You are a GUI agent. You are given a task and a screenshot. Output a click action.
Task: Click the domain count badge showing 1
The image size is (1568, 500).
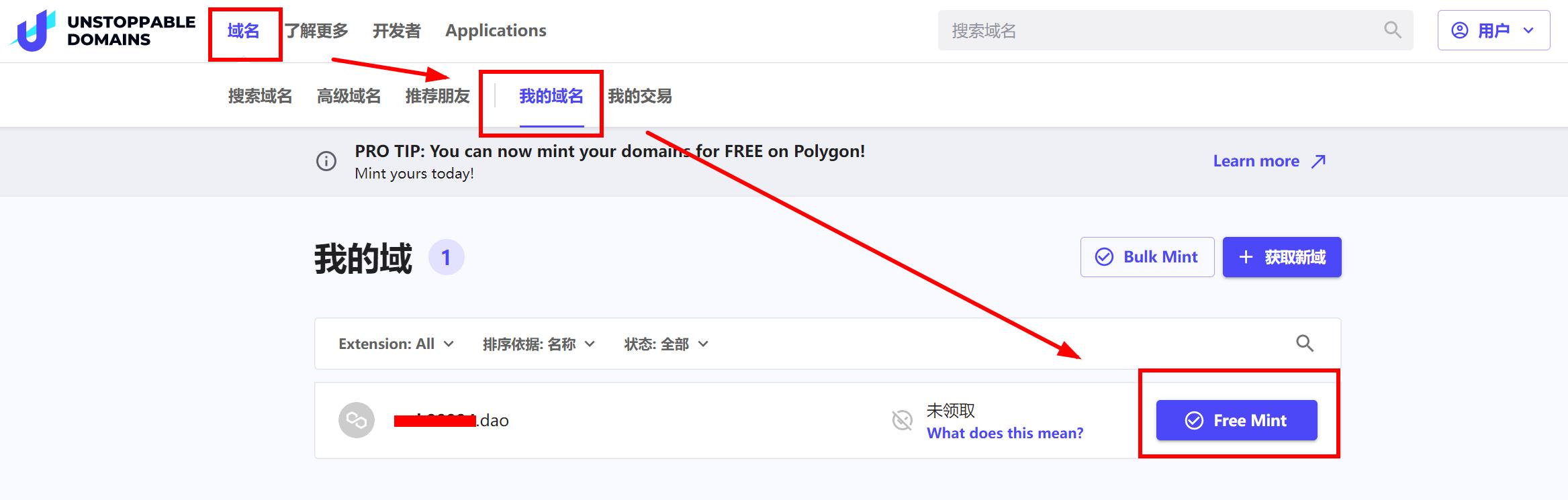446,257
